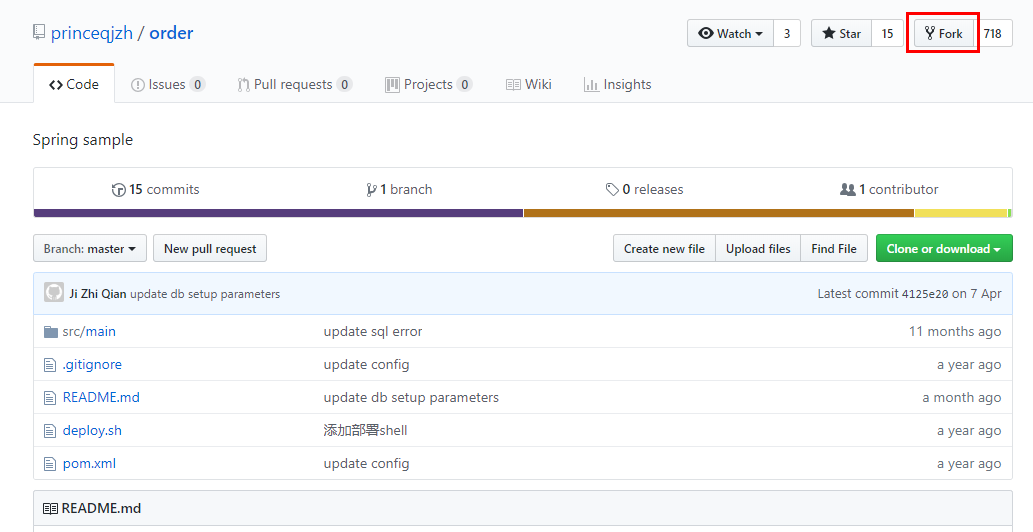Open princeqjzh user profile link

92,33
